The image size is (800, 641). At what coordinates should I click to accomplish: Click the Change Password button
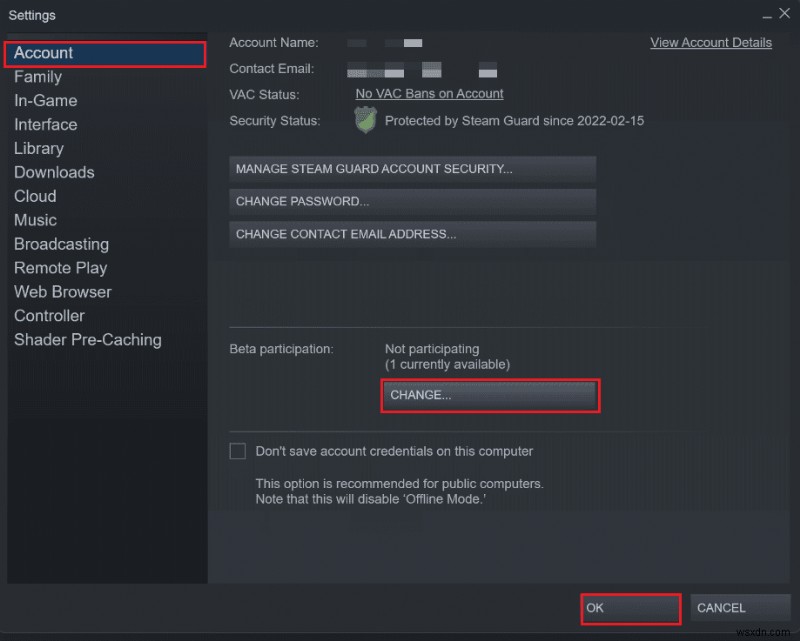click(412, 202)
